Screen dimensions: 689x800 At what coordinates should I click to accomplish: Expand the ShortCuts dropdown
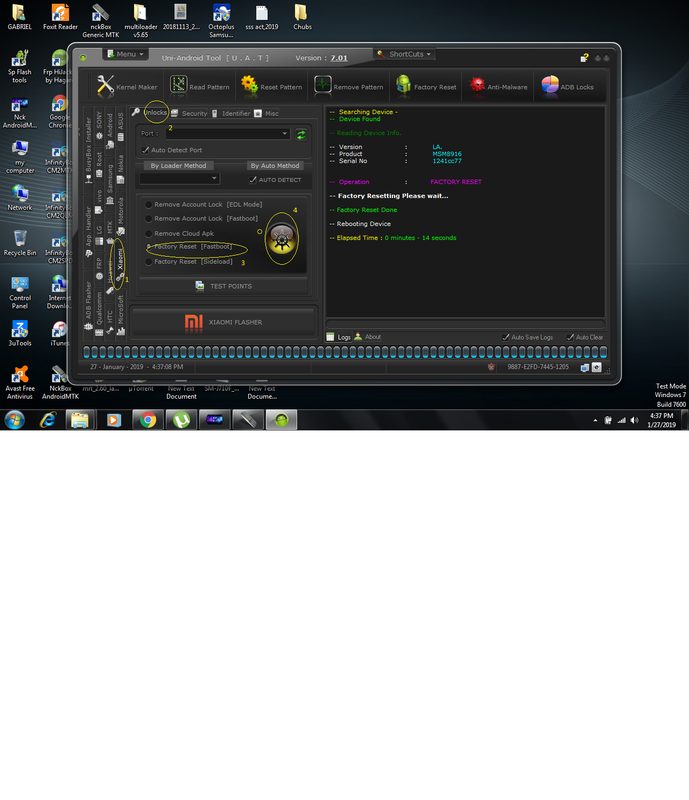(405, 54)
